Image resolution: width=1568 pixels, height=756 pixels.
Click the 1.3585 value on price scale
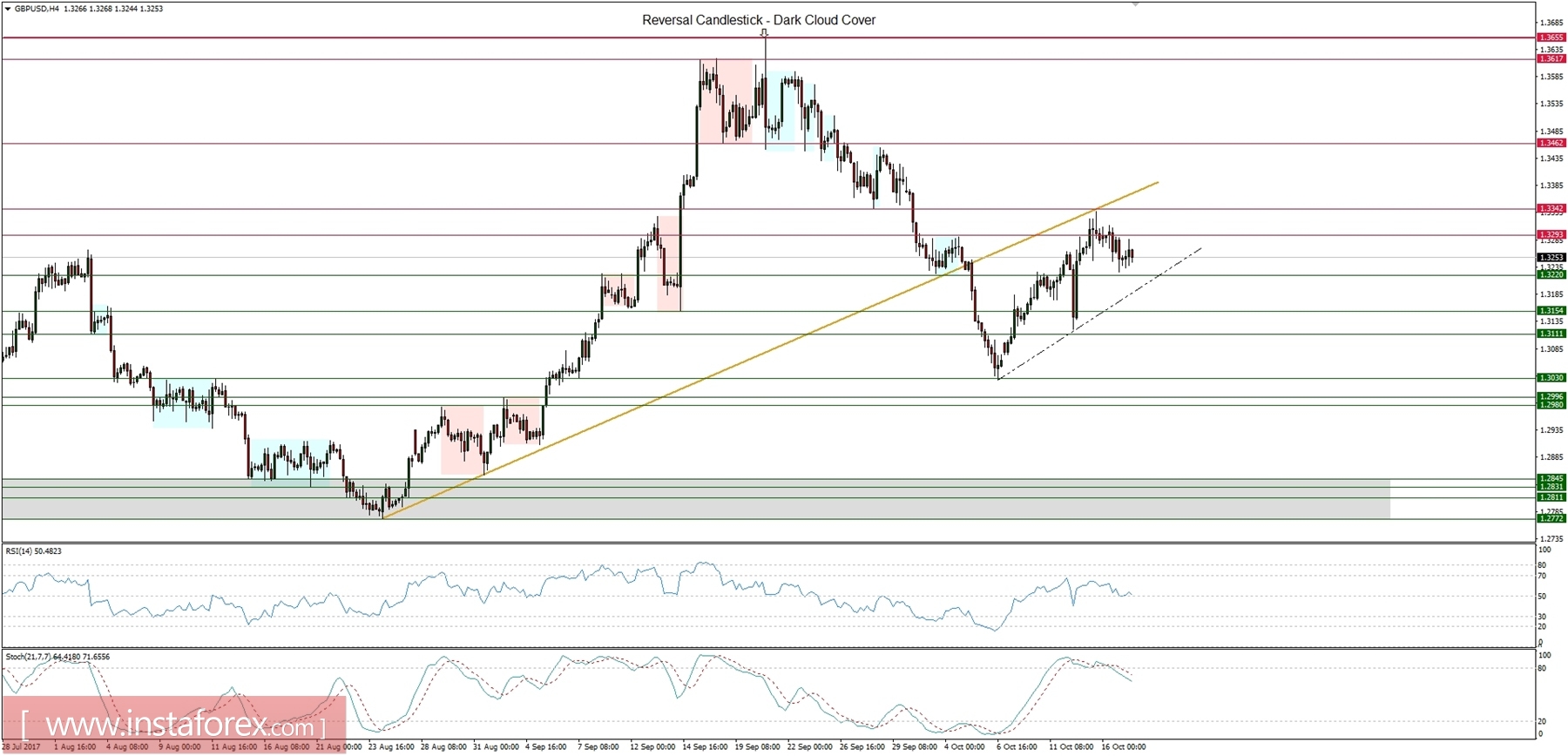[1551, 77]
